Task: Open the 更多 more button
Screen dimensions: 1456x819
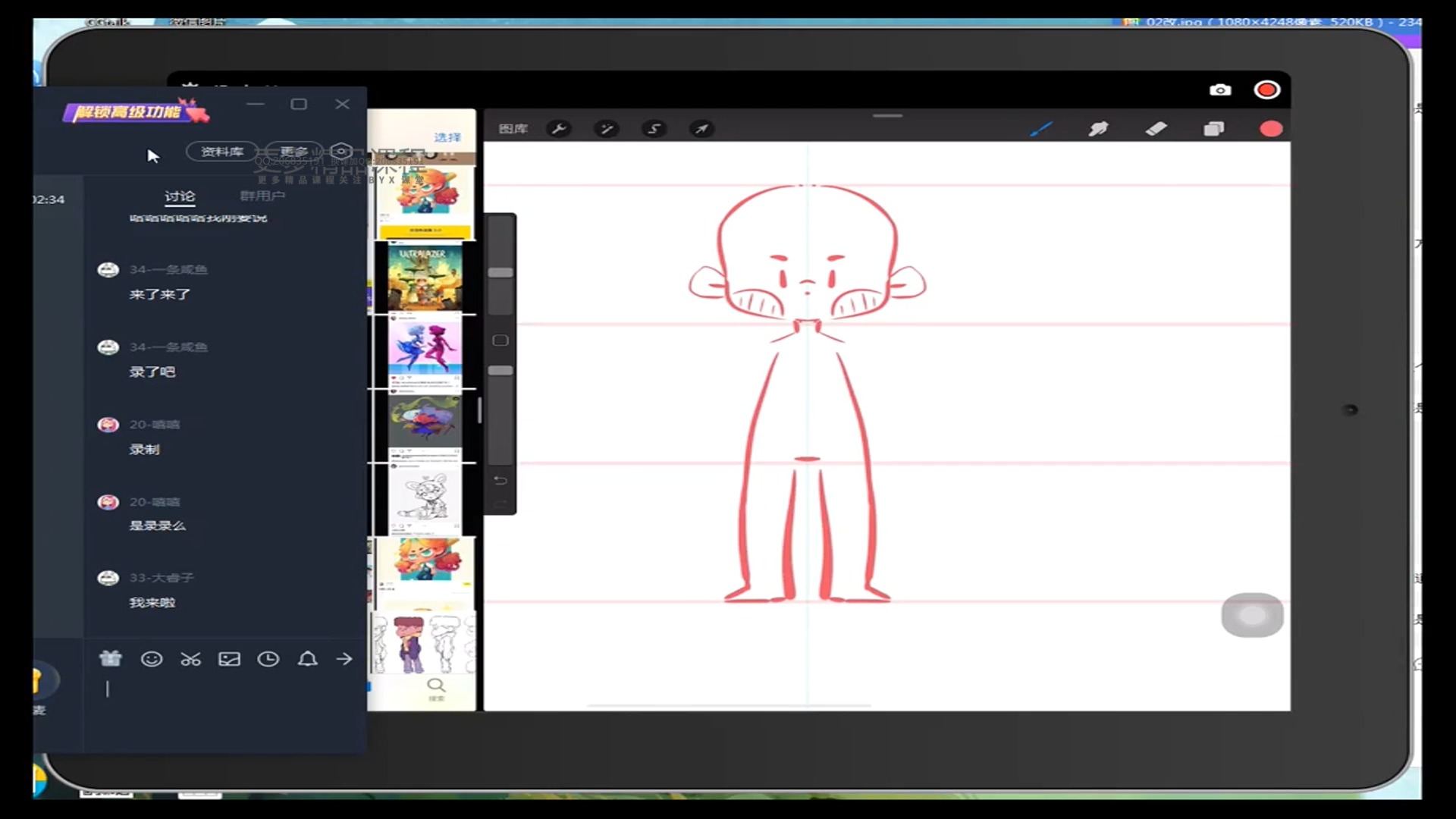Action: pyautogui.click(x=294, y=152)
